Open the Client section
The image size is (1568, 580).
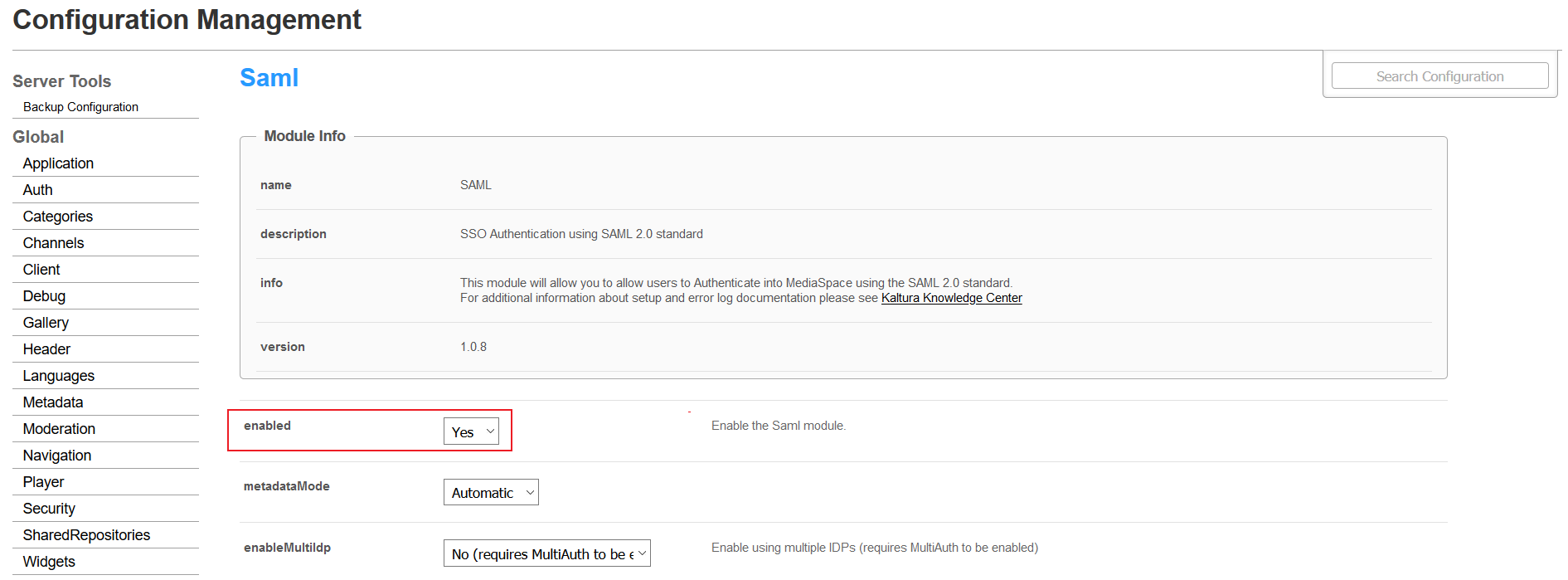(41, 270)
